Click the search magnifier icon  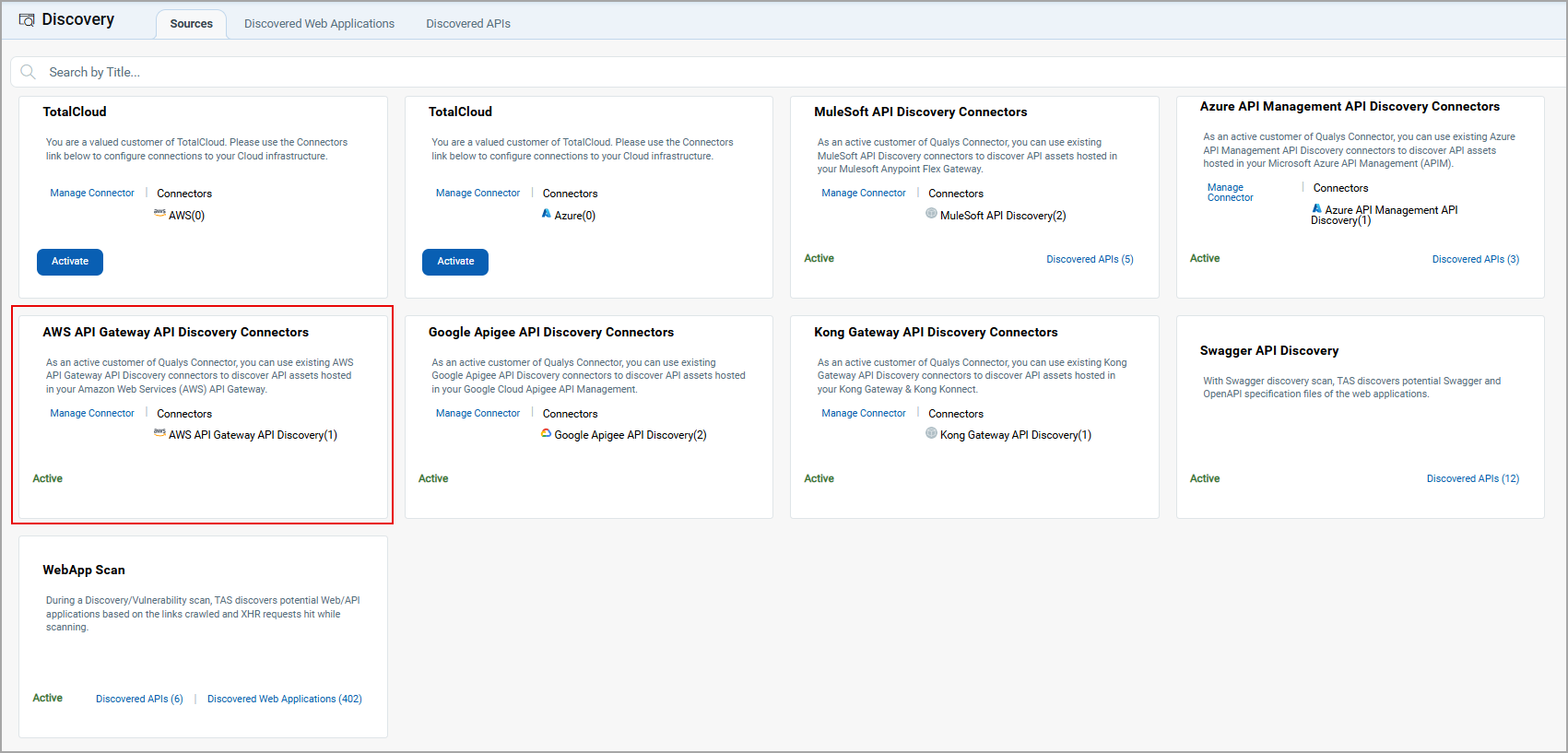click(x=29, y=72)
